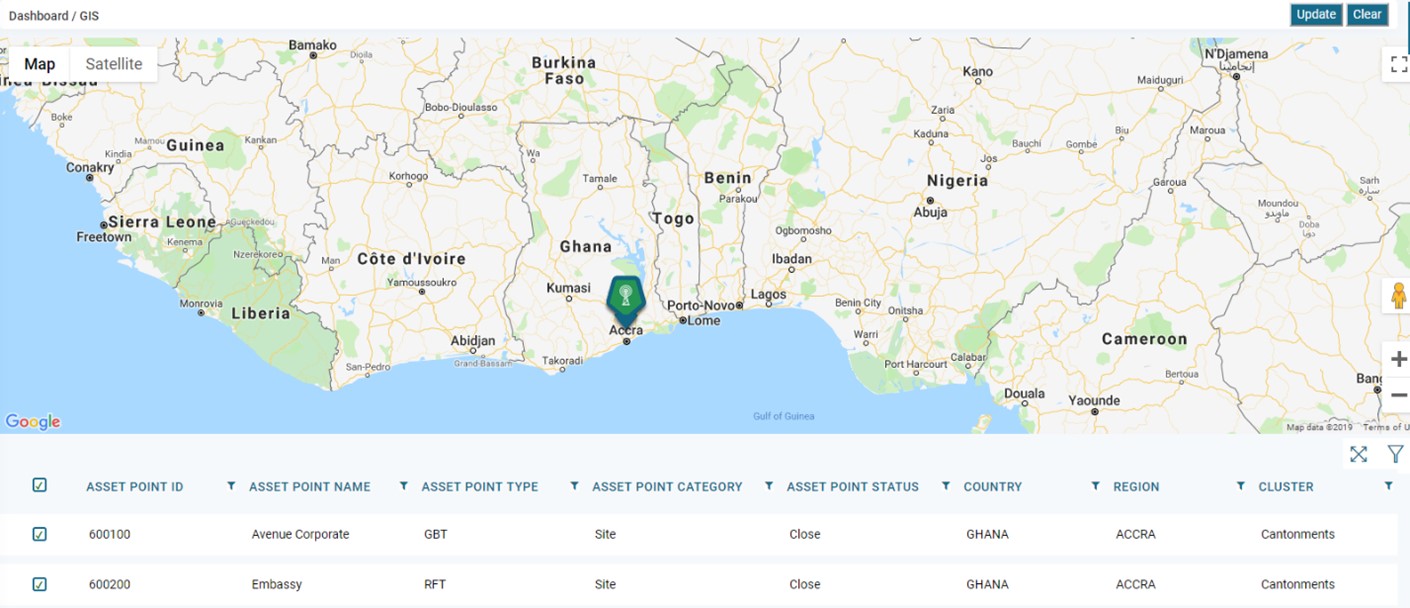Zoom in on the map with plus
Image resolution: width=1410 pixels, height=608 pixels.
[1398, 359]
